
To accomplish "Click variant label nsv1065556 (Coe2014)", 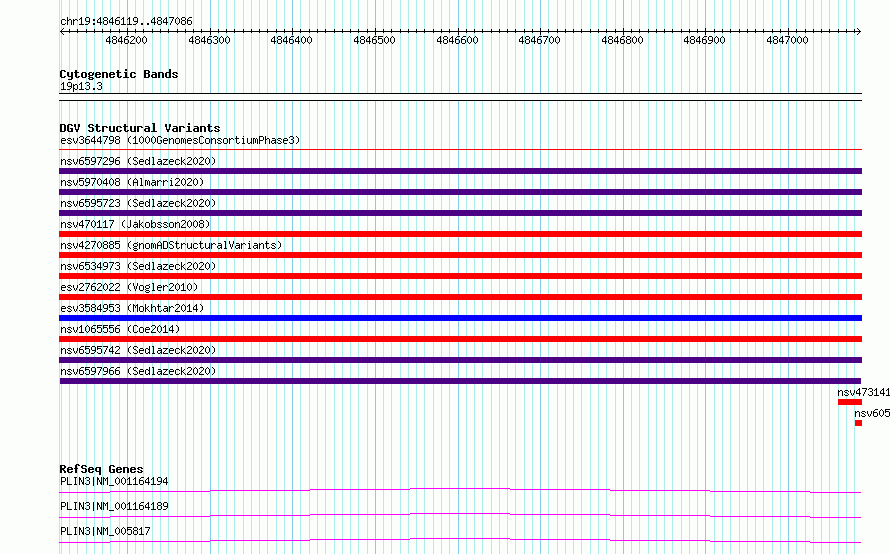I will 120,329.
